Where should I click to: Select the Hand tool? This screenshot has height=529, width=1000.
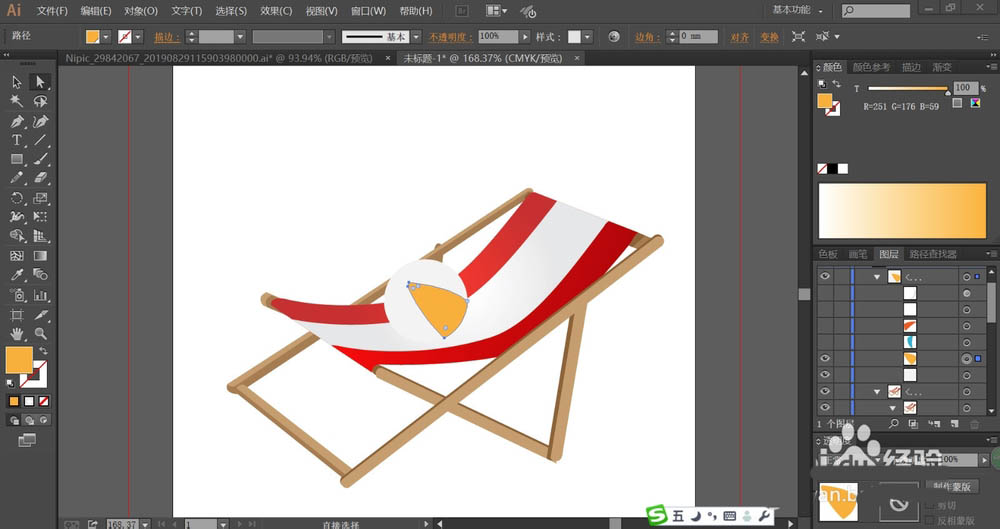(x=17, y=333)
